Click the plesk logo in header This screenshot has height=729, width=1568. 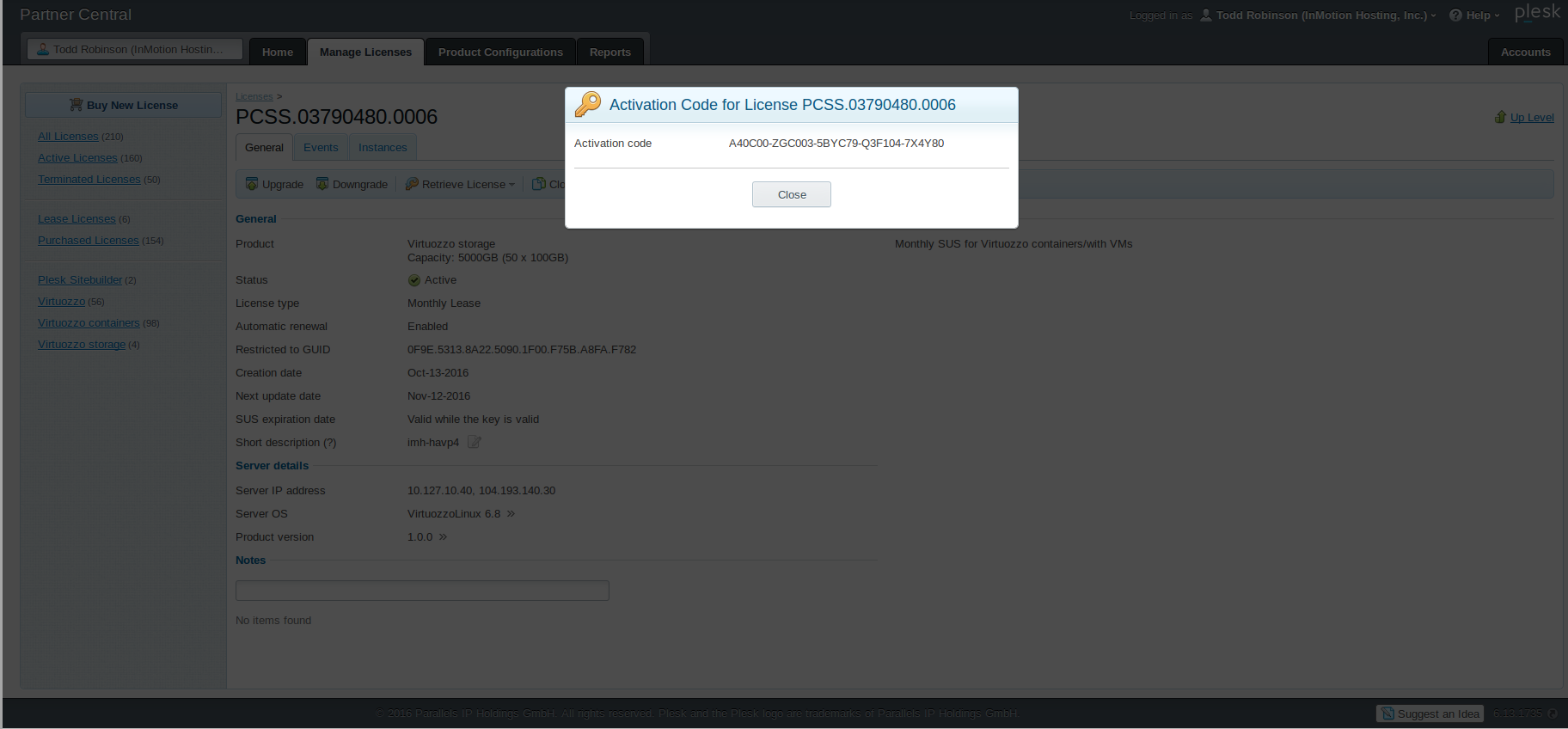[1537, 13]
